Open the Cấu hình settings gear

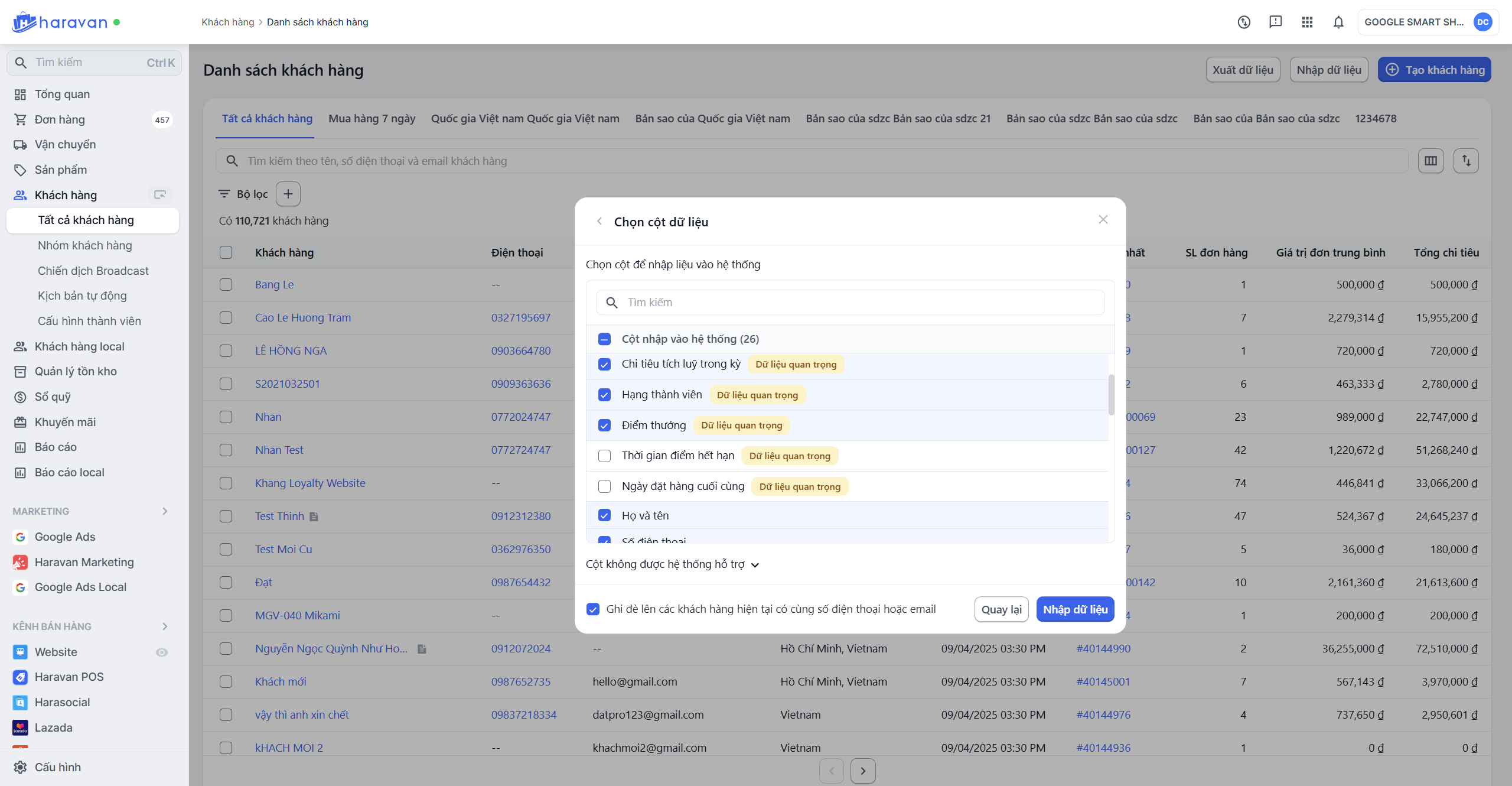coord(21,767)
